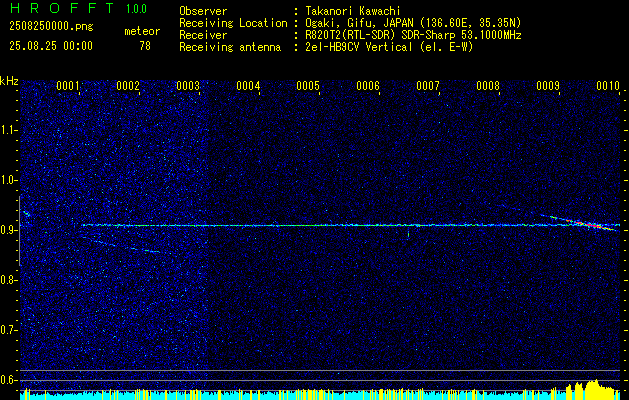Click the horizontal carrier line at 0.9 kHz
This screenshot has width=629, height=400.
click(351, 225)
